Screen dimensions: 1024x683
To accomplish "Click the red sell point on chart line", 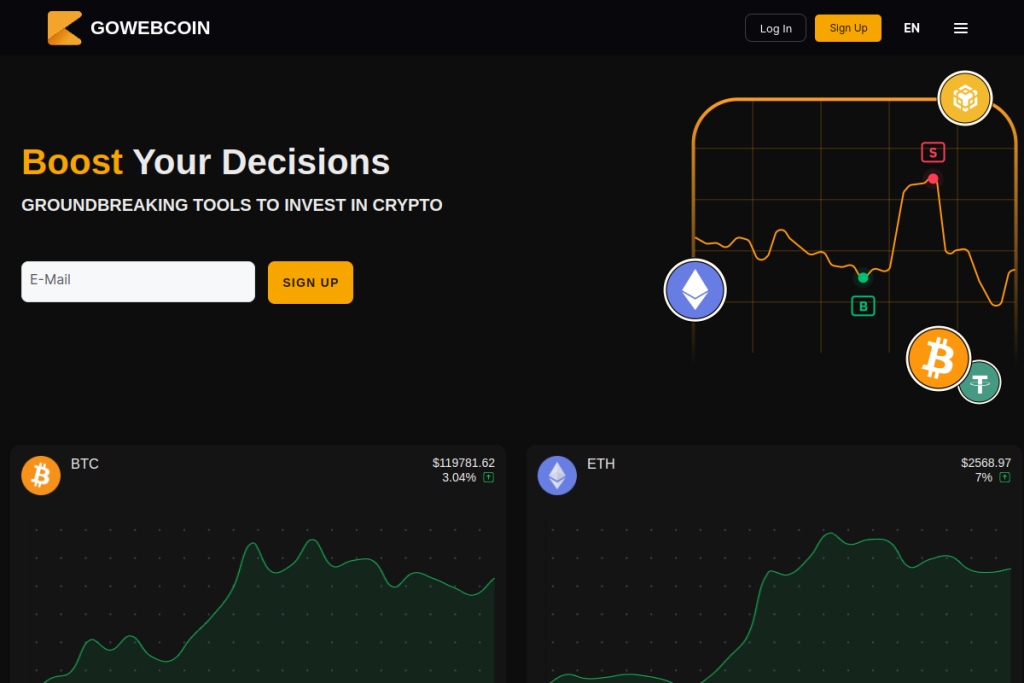I will [x=933, y=179].
